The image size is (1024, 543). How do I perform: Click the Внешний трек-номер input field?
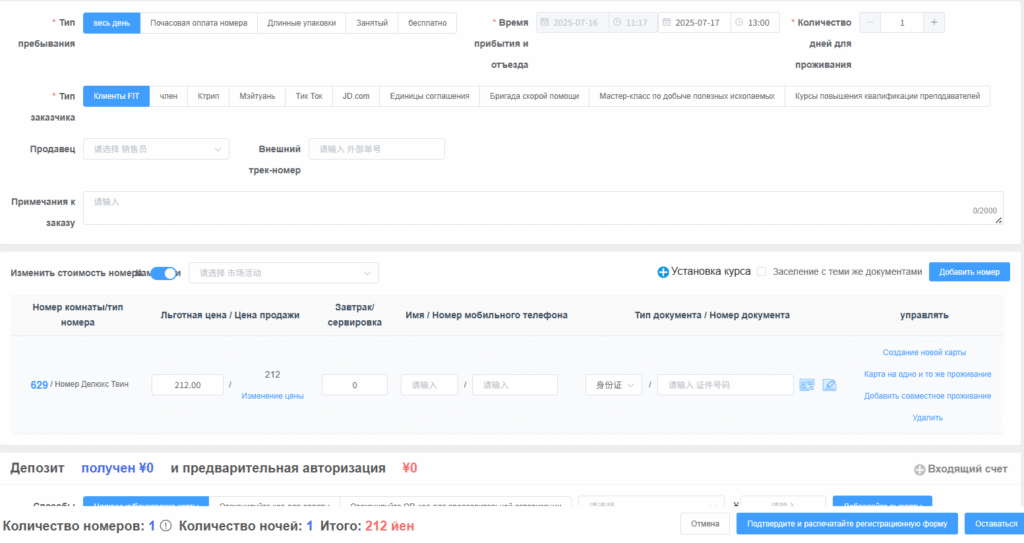click(377, 149)
